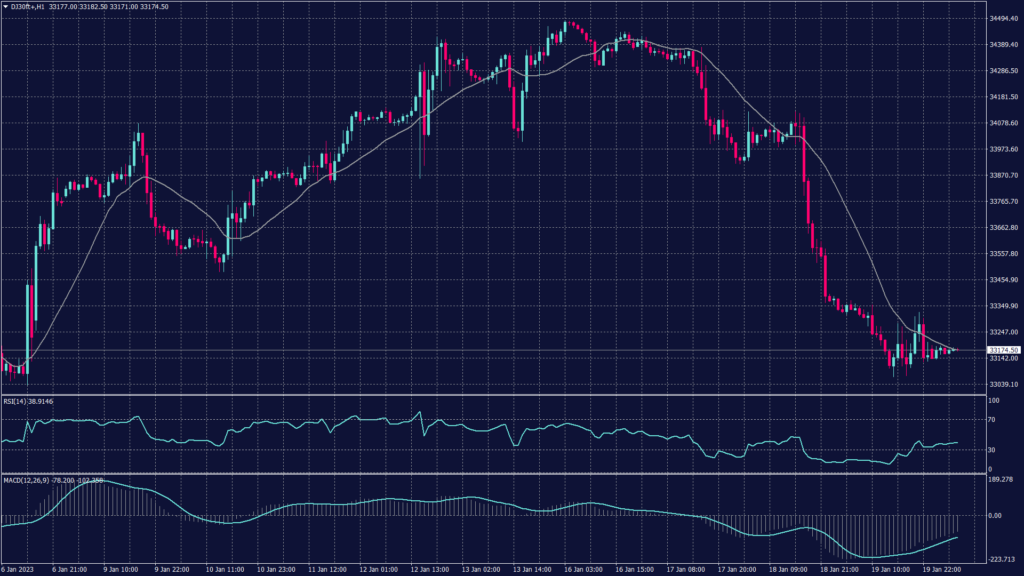Click the 6 Jan 2023 time axis label
The image size is (1024, 576).
(18, 569)
